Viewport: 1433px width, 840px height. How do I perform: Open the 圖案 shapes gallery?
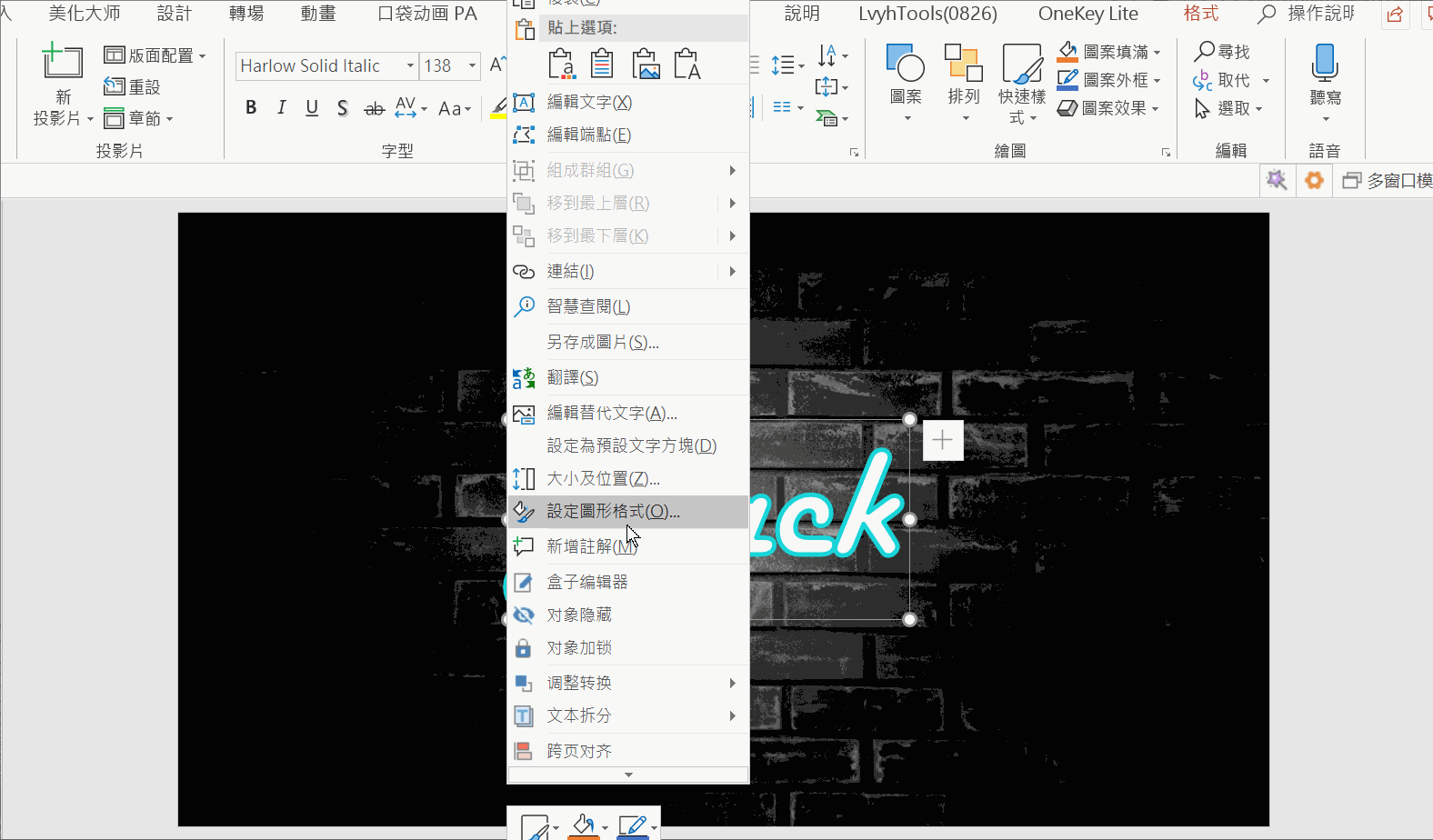(x=906, y=84)
